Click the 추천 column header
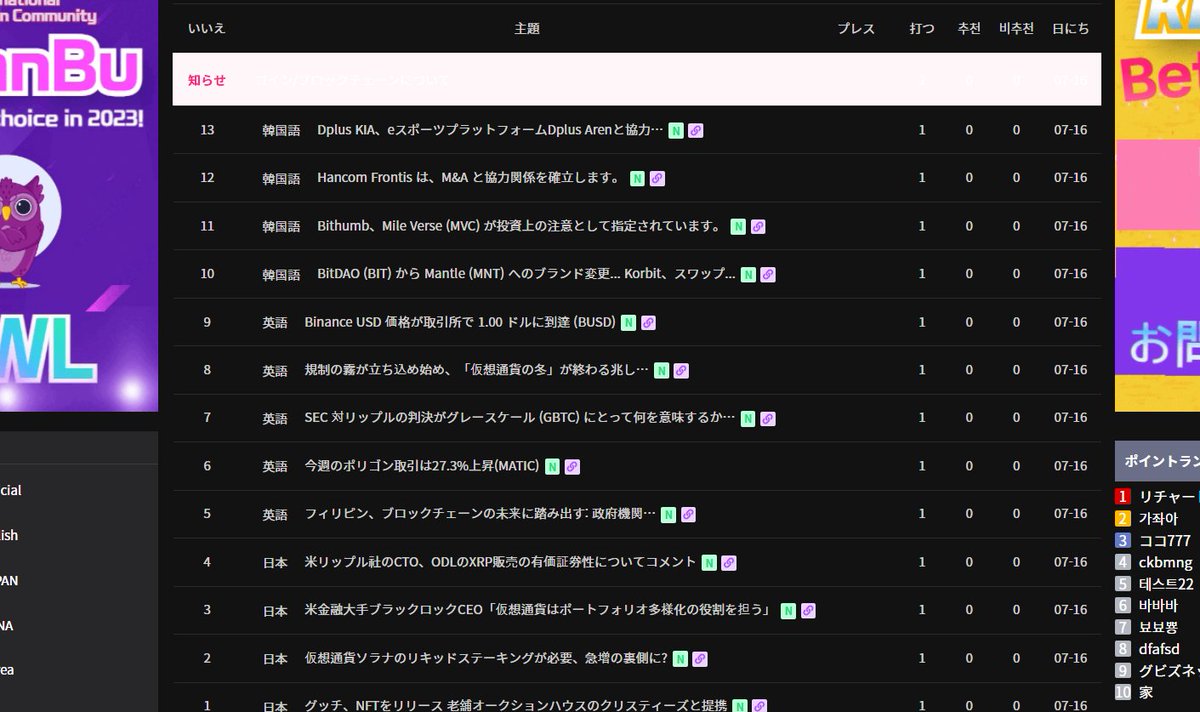 click(x=969, y=29)
